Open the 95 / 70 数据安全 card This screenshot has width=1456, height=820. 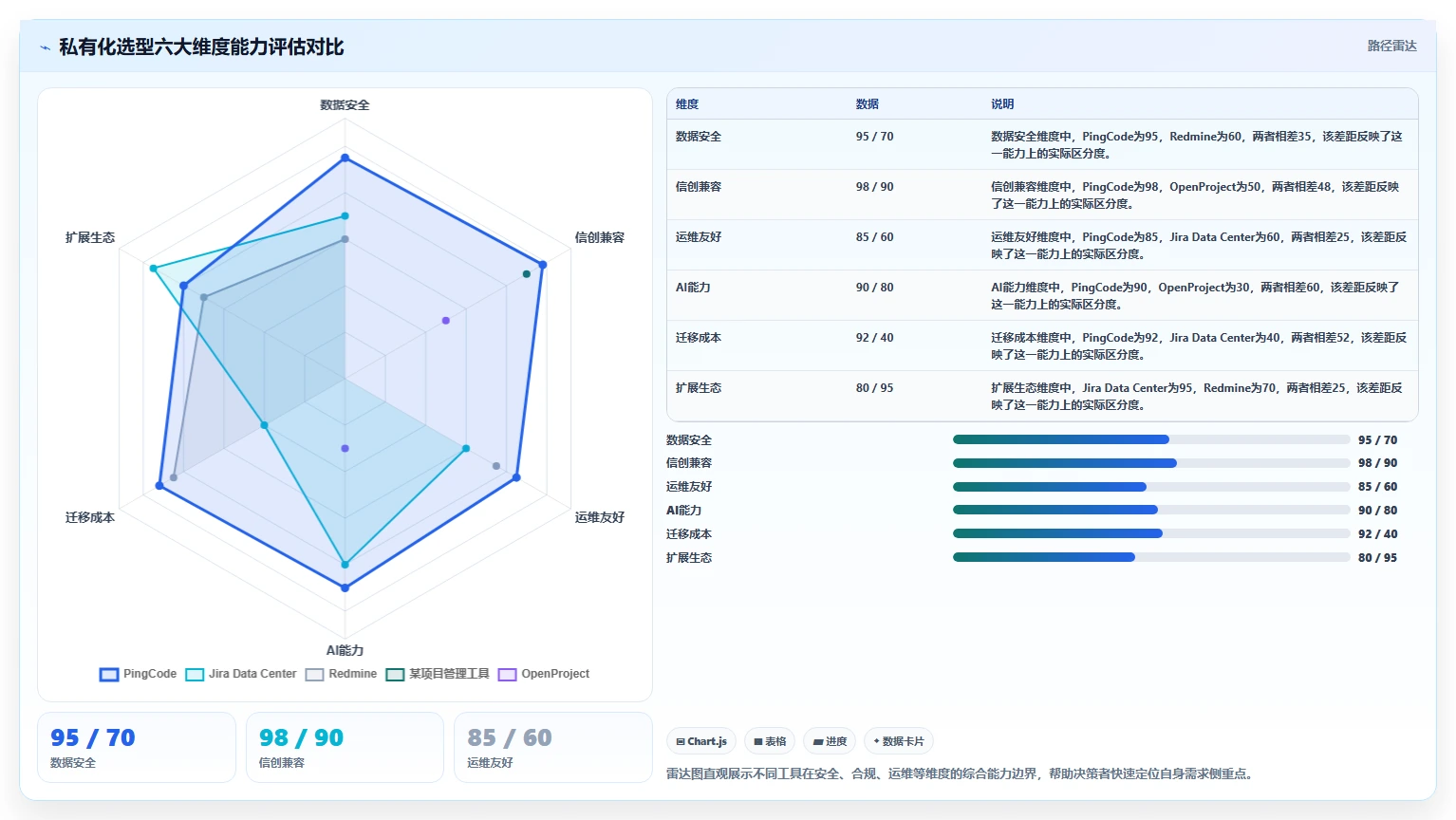click(137, 748)
